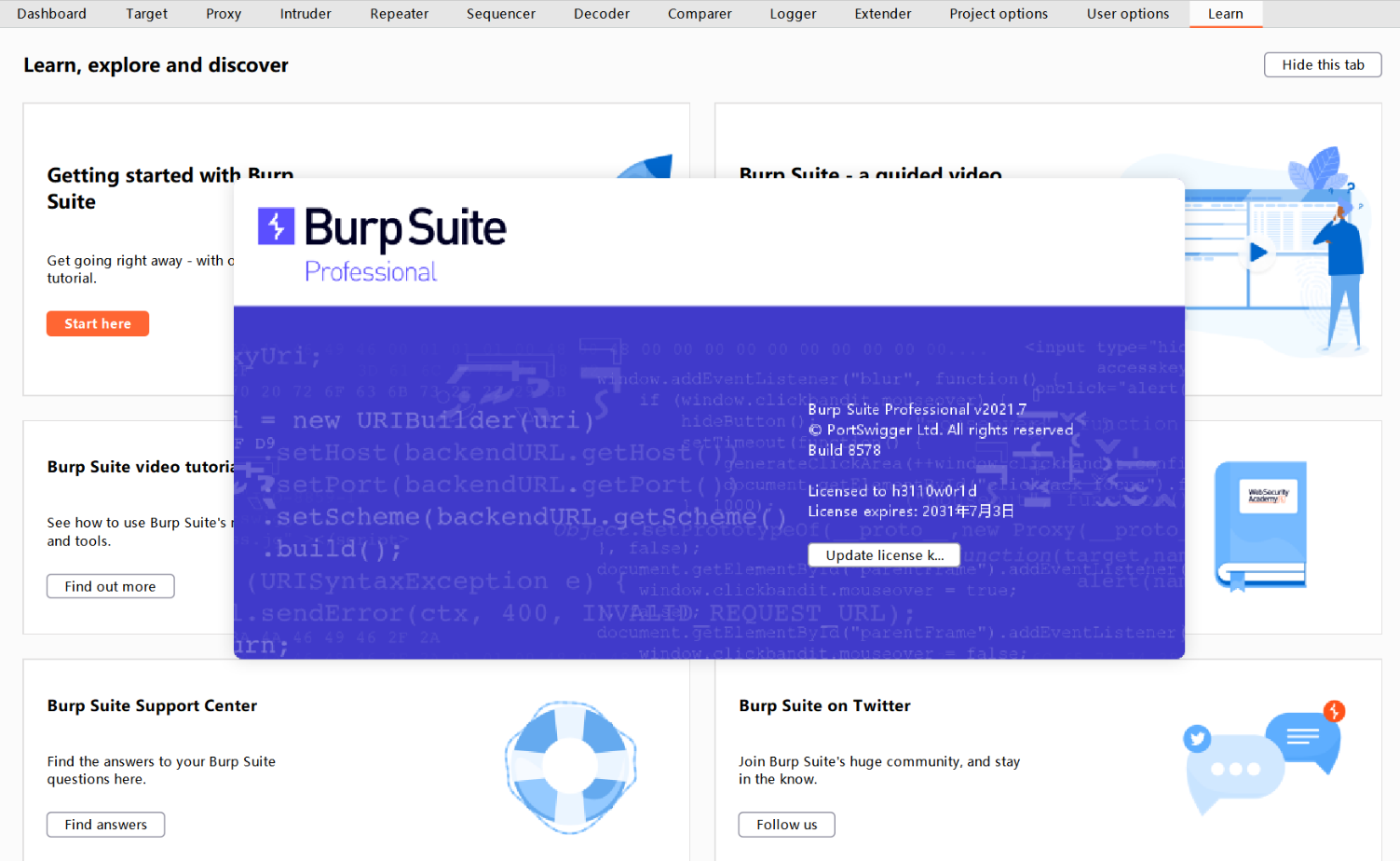Click the license expiry date text
The width and height of the screenshot is (1400, 861).
tap(910, 512)
